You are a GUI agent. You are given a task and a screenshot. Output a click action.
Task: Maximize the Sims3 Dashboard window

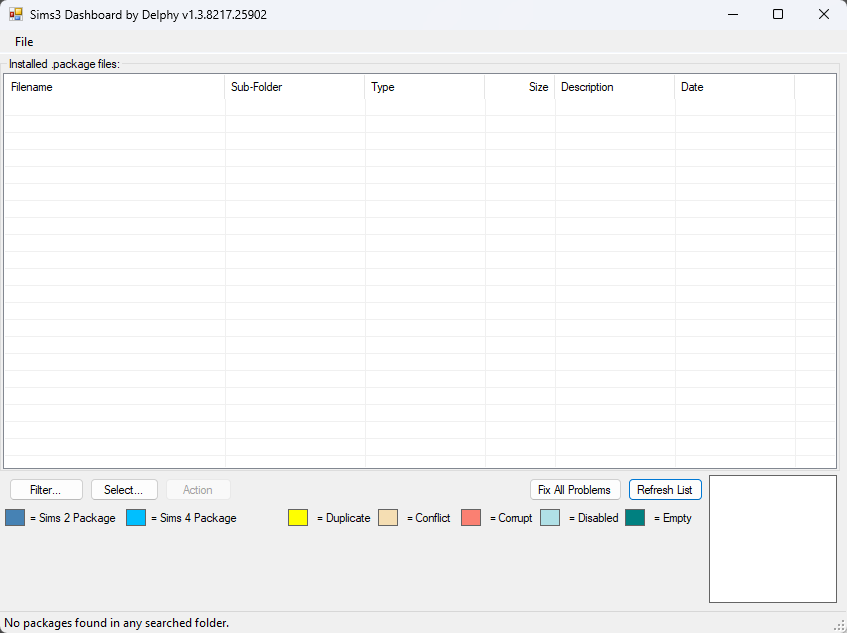778,14
